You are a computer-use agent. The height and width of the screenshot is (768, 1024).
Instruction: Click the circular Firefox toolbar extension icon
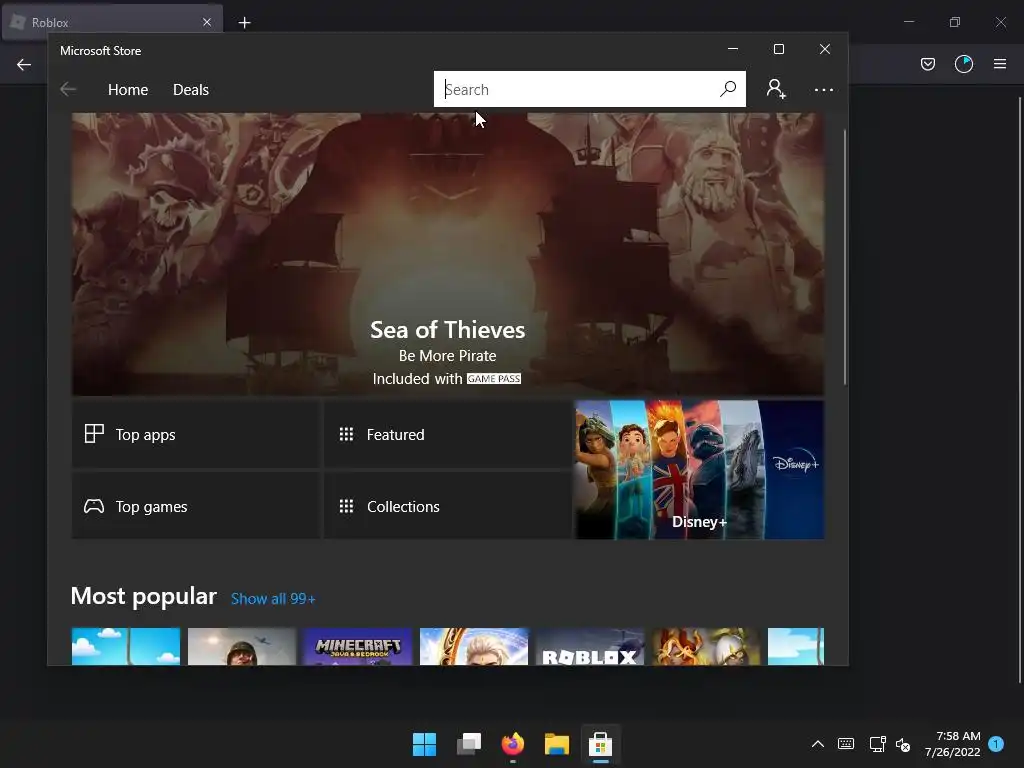tap(964, 64)
